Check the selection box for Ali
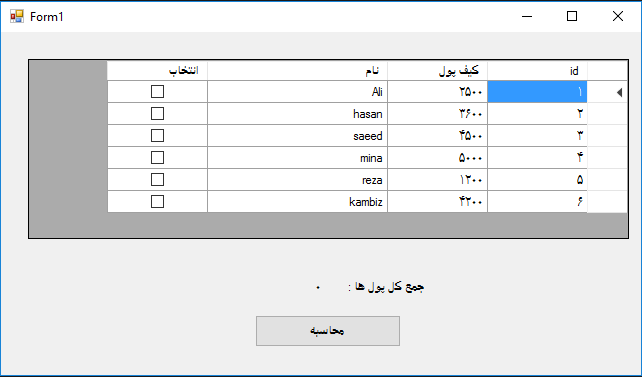This screenshot has height=377, width=642. point(157,91)
